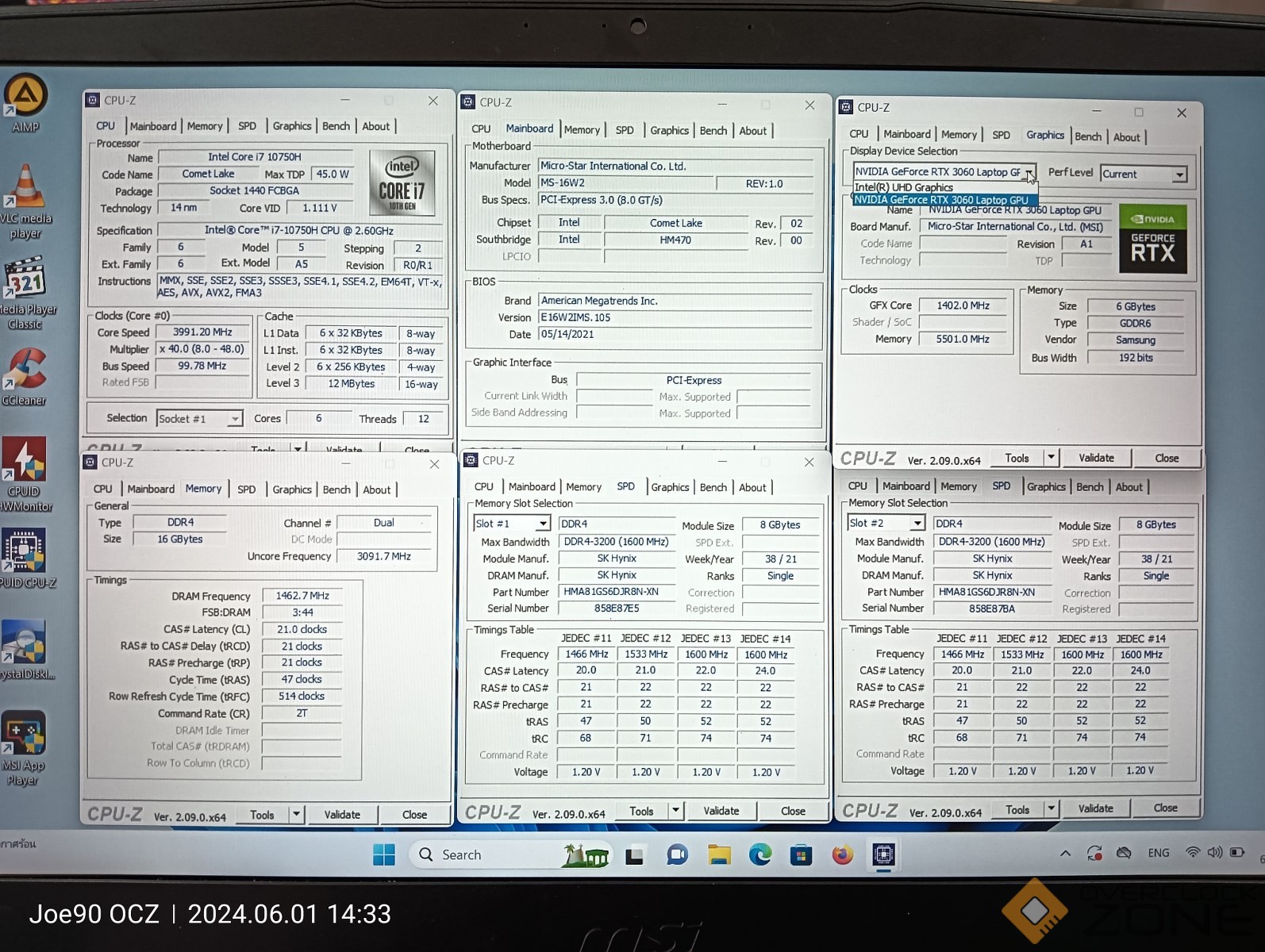Click Validate in the Memory window

[x=342, y=814]
